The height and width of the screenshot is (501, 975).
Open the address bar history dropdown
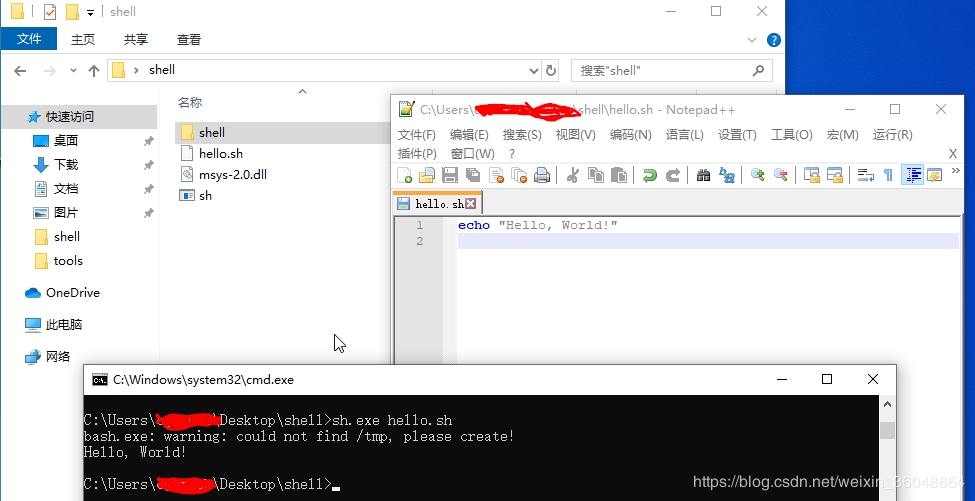533,71
